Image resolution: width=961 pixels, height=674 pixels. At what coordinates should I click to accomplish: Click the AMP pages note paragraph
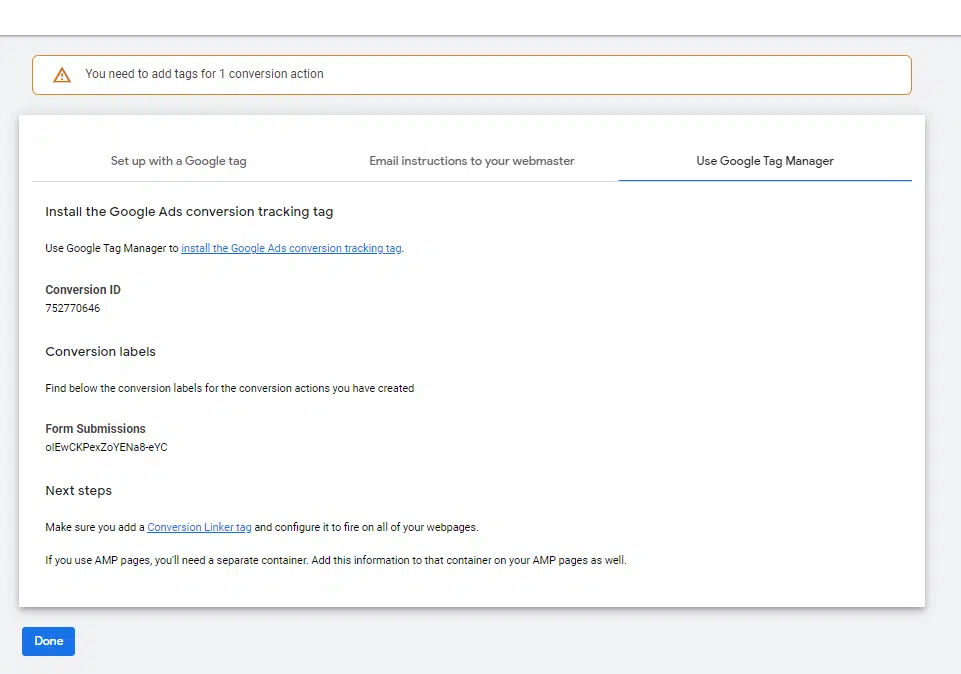[336, 560]
